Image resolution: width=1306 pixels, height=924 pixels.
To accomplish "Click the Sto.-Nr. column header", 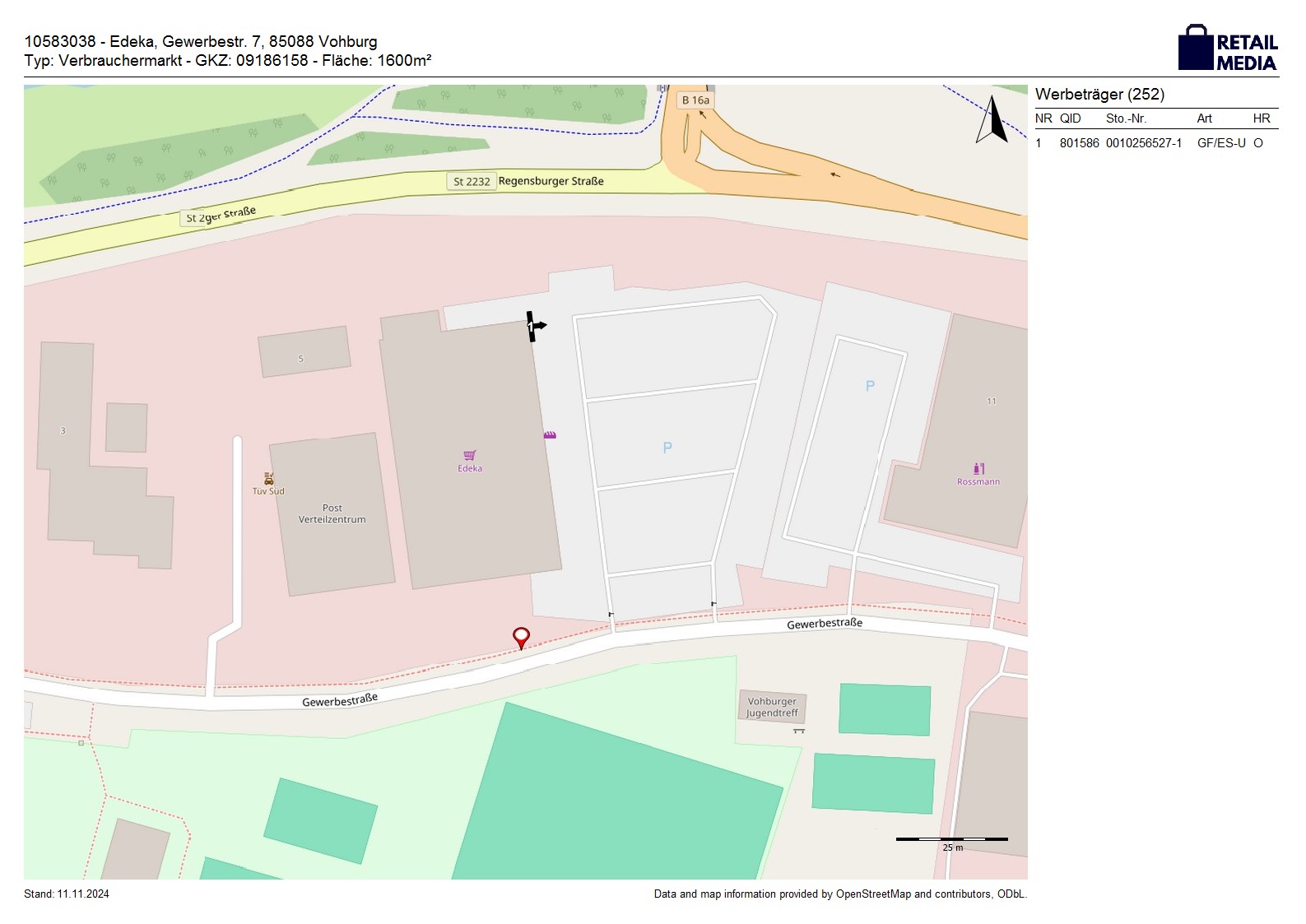I will coord(1126,118).
